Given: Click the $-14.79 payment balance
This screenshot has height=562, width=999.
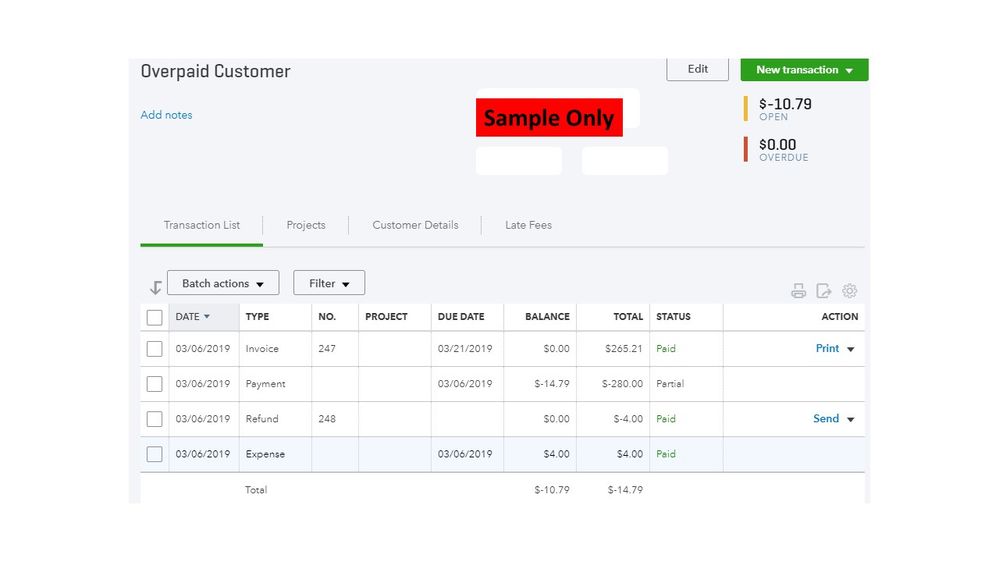Looking at the screenshot, I should pos(552,384).
